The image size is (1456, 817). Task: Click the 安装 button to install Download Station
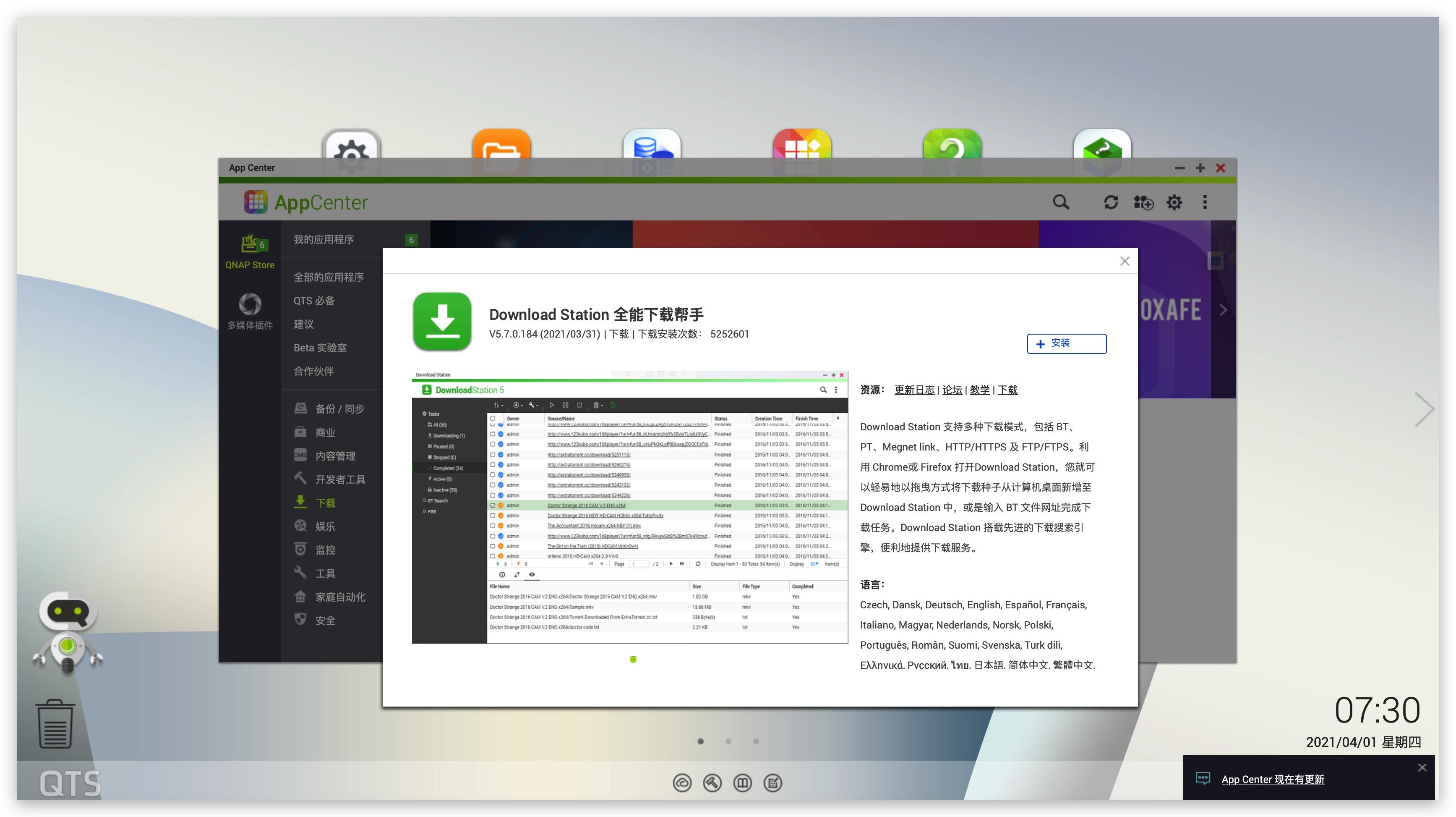click(1066, 344)
